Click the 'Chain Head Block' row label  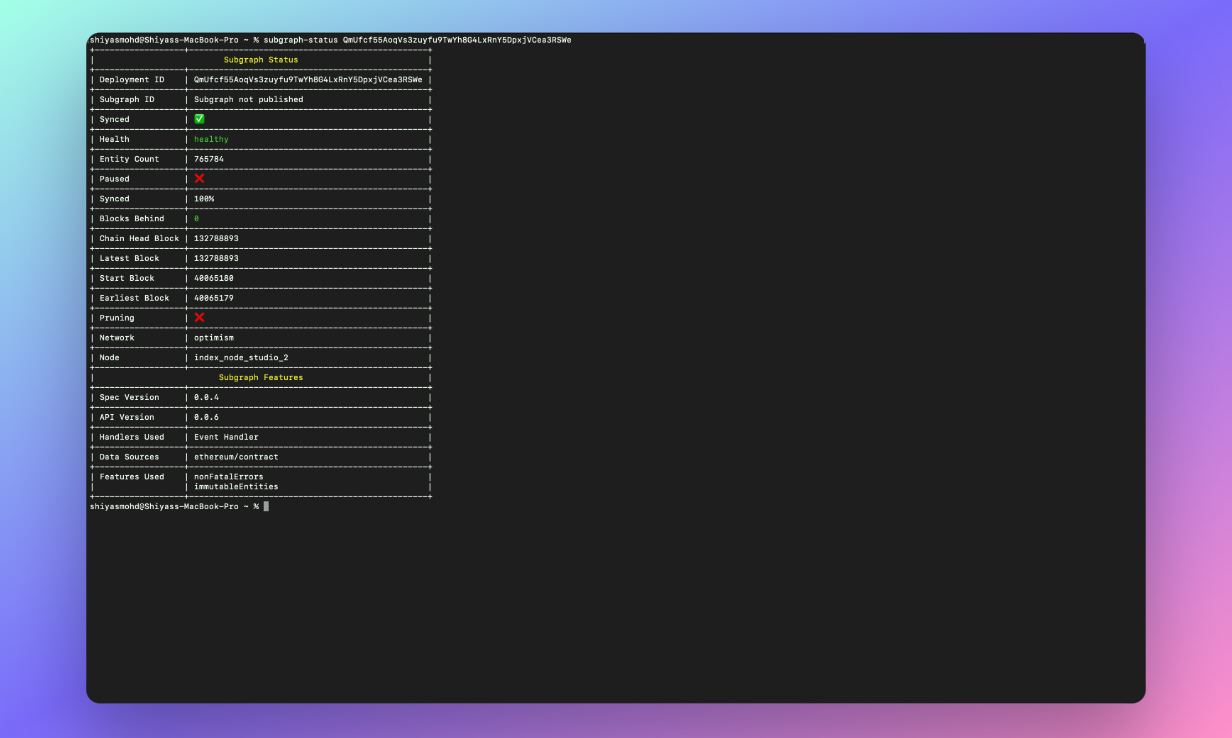point(140,239)
